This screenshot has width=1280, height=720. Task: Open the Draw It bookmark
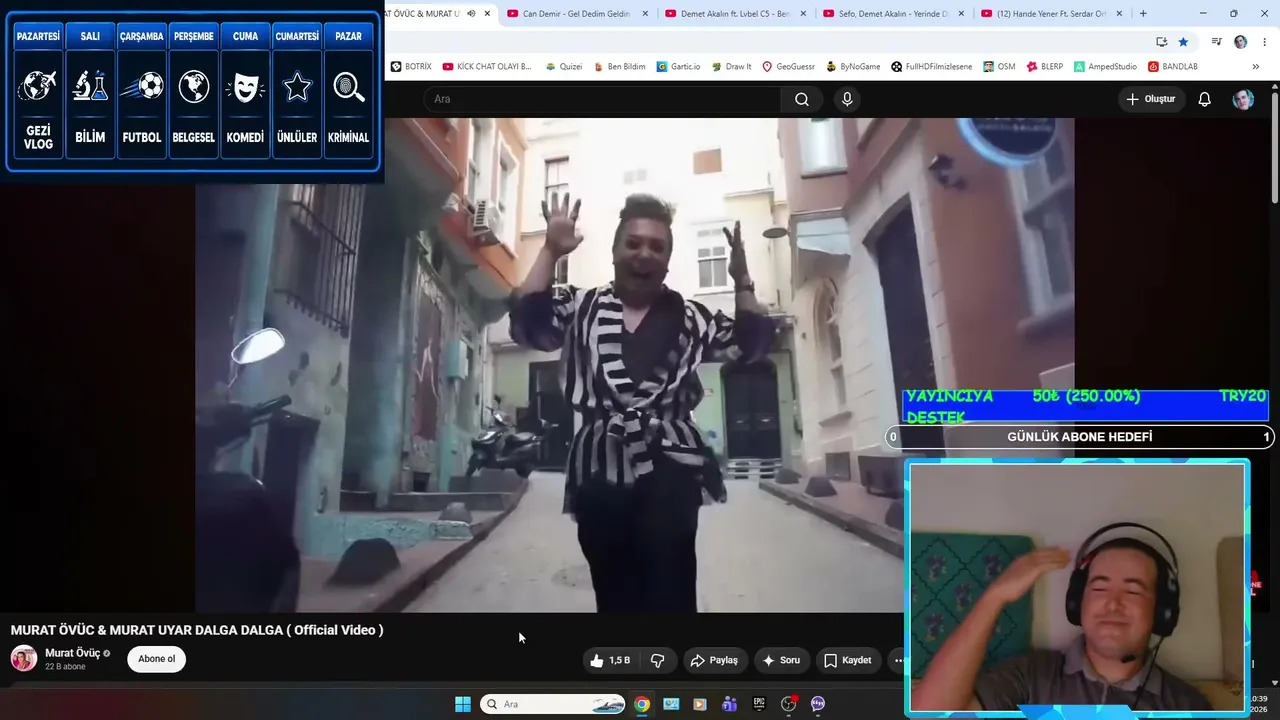point(731,67)
